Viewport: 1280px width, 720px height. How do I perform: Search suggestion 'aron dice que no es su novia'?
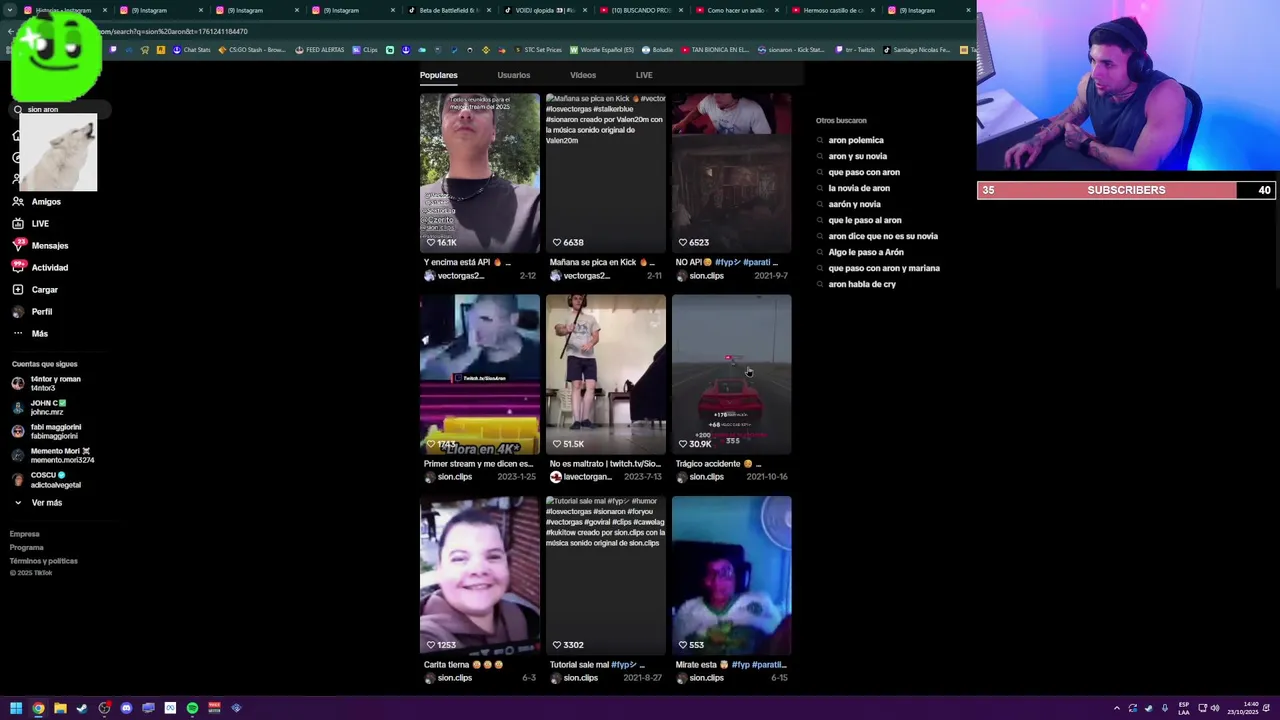(x=883, y=236)
